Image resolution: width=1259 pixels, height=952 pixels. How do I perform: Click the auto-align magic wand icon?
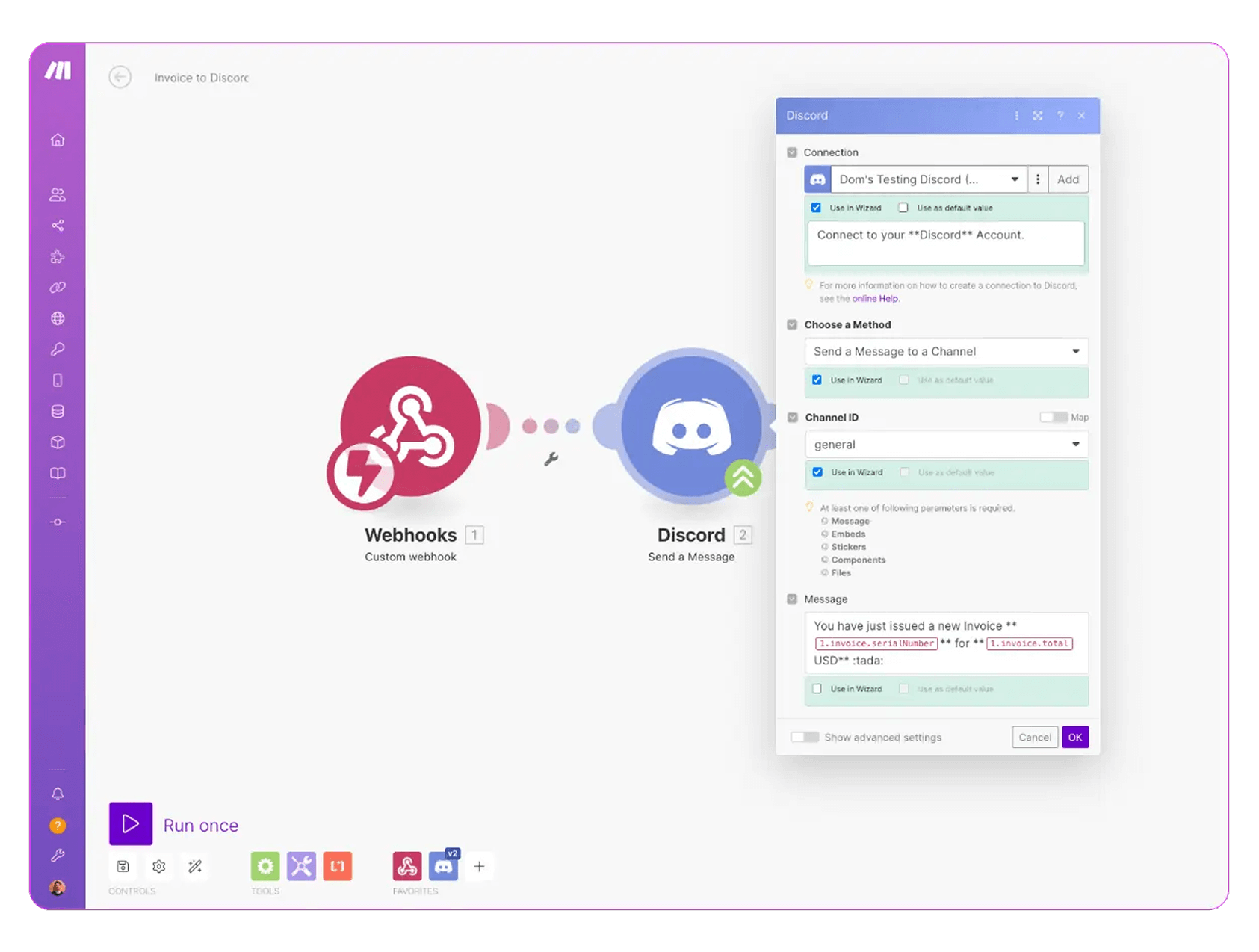click(195, 866)
